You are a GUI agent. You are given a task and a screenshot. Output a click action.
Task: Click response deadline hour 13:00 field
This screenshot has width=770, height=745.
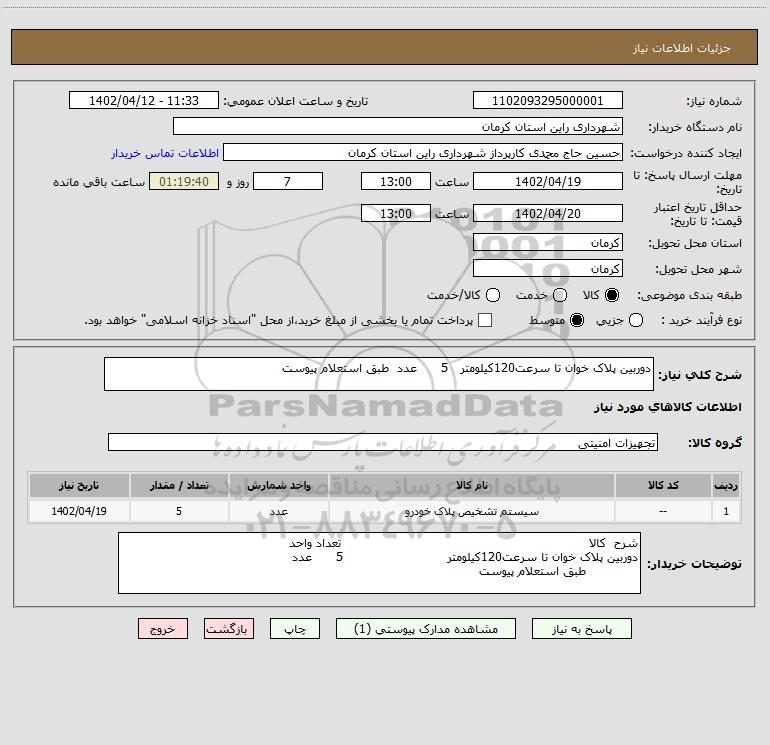click(x=396, y=181)
